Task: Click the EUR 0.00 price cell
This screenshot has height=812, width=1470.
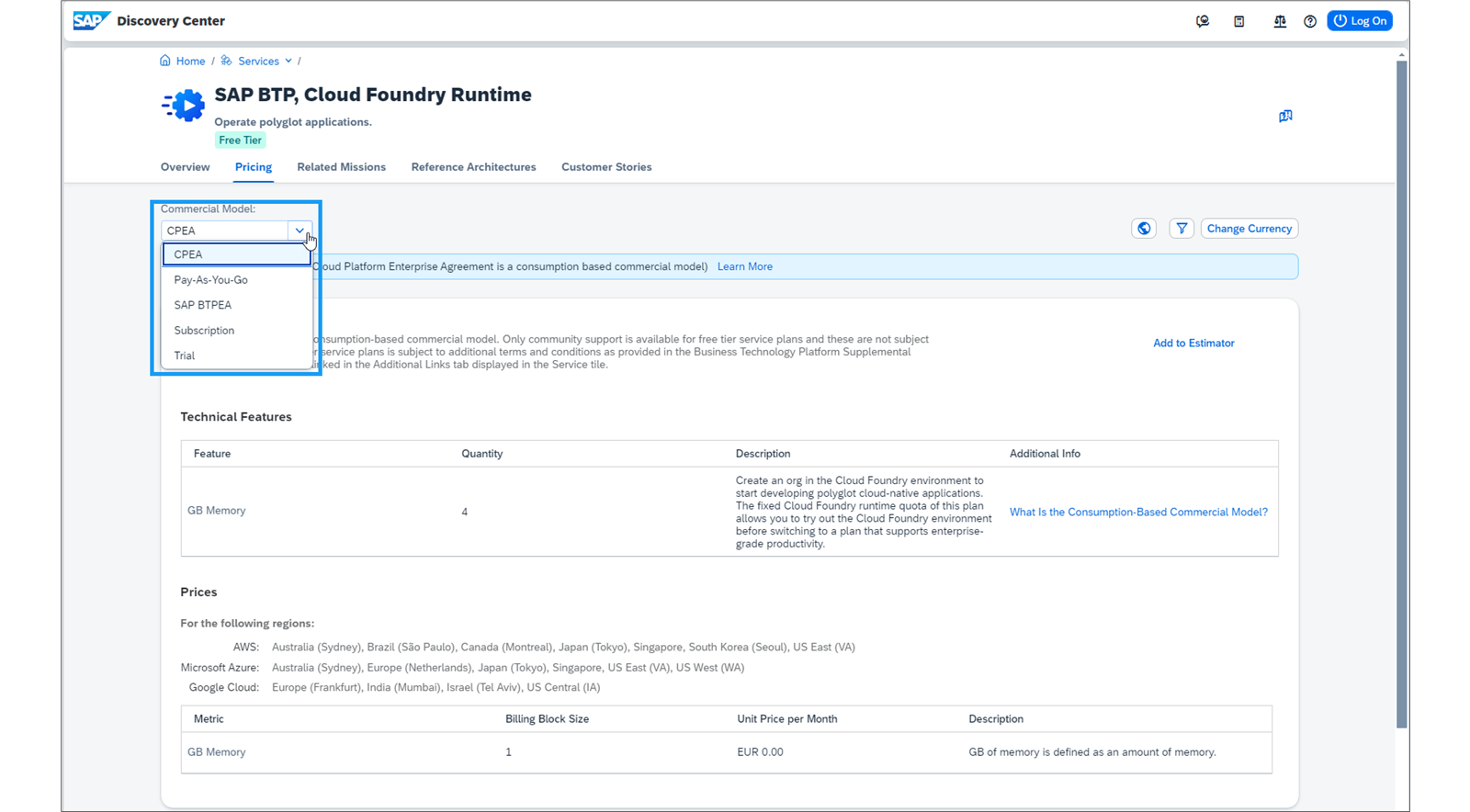Action: pos(760,752)
